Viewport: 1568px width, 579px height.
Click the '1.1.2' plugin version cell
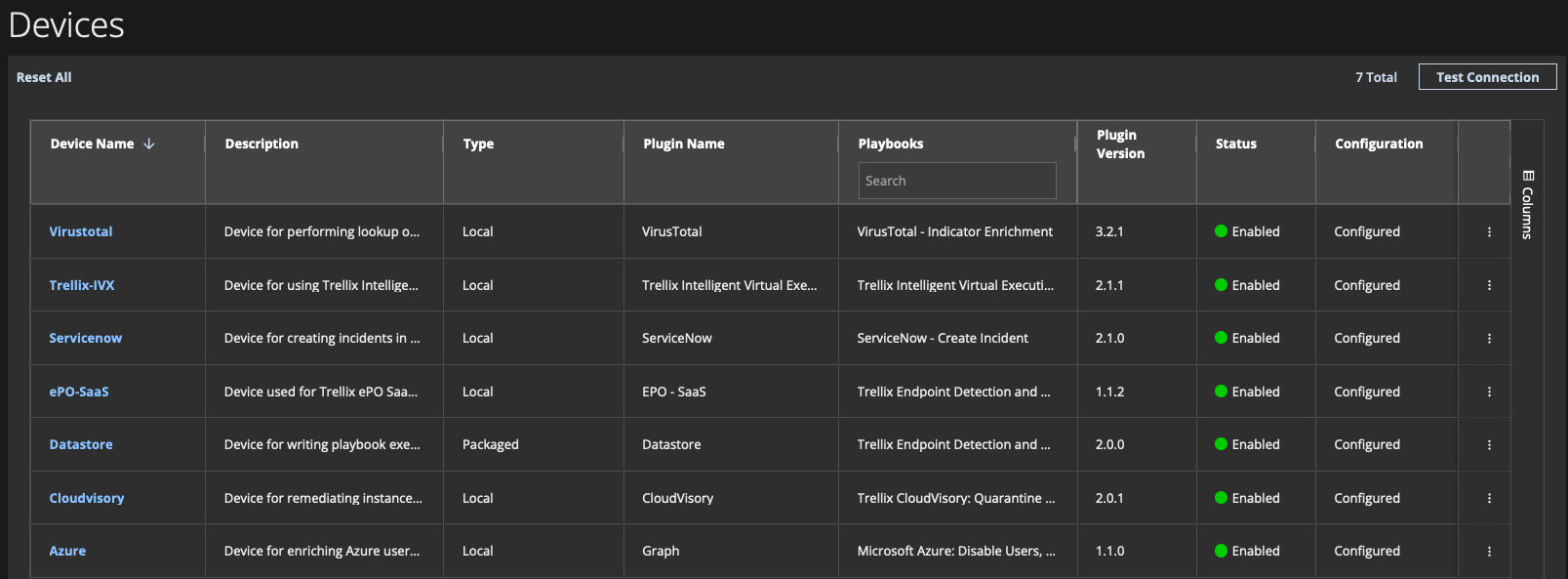1109,392
